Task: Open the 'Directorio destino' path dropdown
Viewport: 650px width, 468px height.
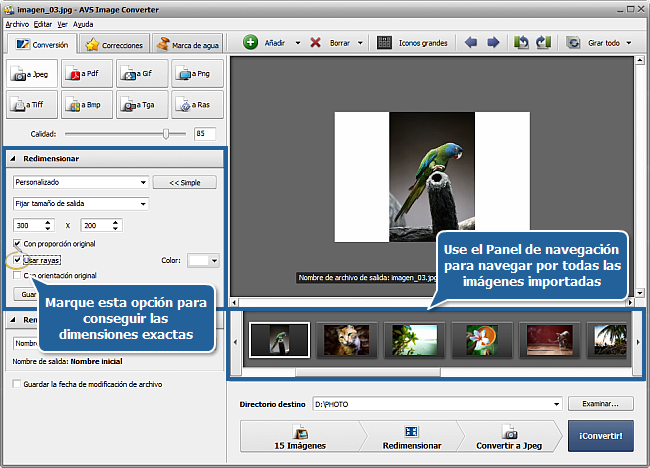Action: tap(556, 404)
